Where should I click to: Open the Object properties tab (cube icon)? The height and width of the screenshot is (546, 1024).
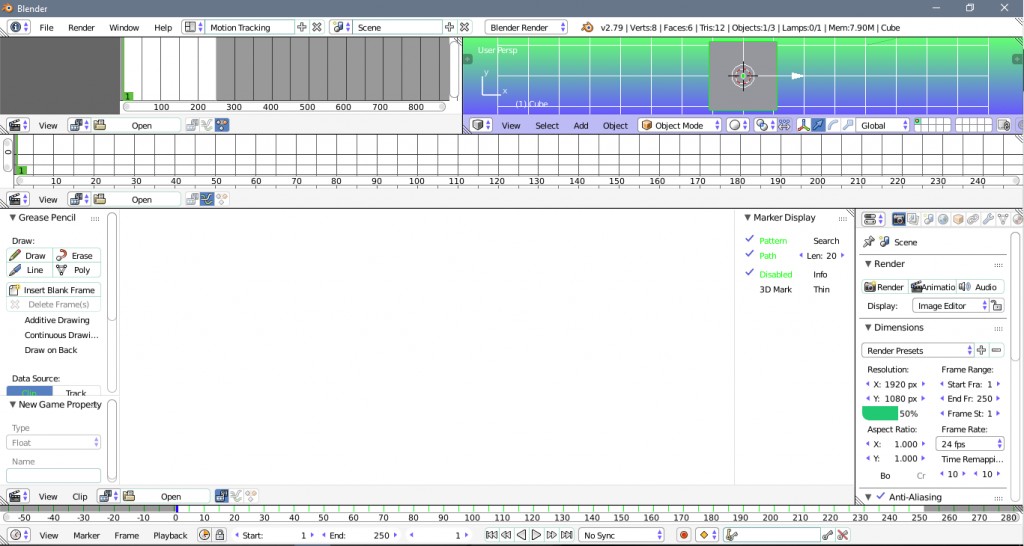tap(958, 219)
